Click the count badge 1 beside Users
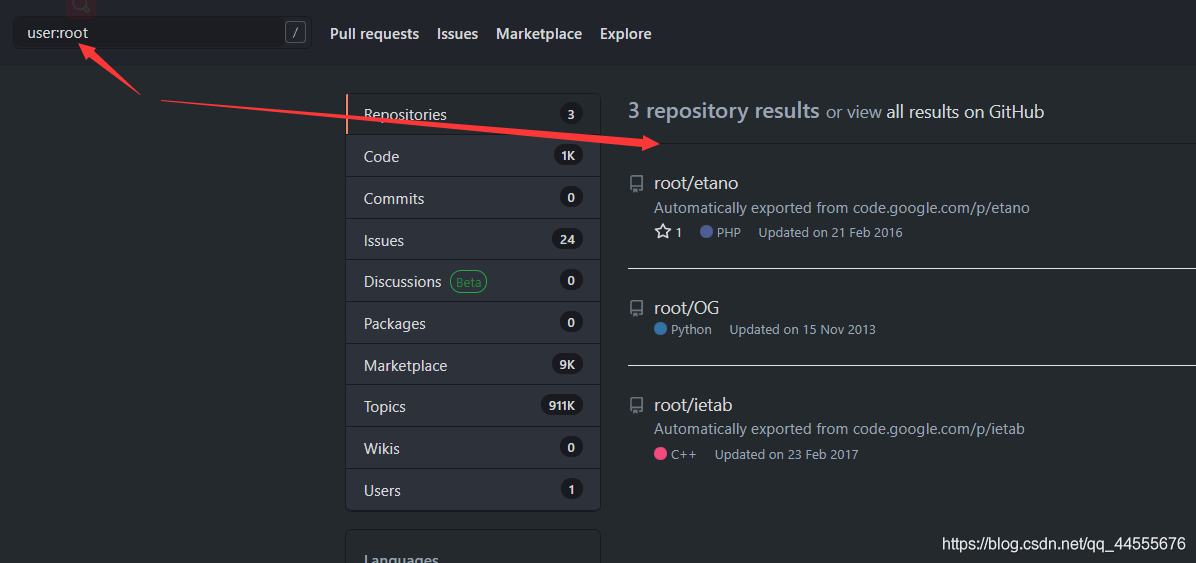 pos(571,489)
